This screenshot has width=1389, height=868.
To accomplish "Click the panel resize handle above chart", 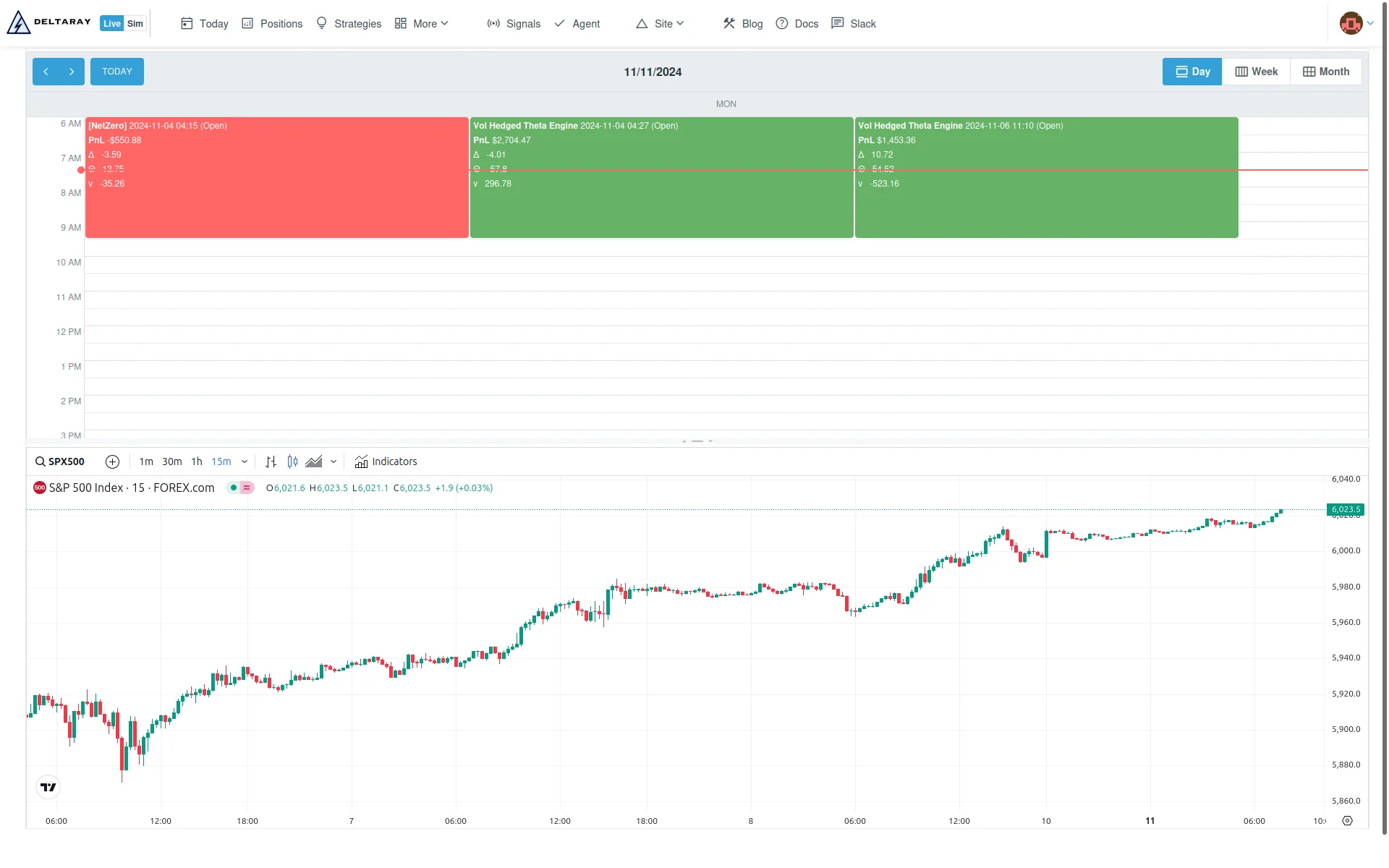I will click(x=697, y=441).
